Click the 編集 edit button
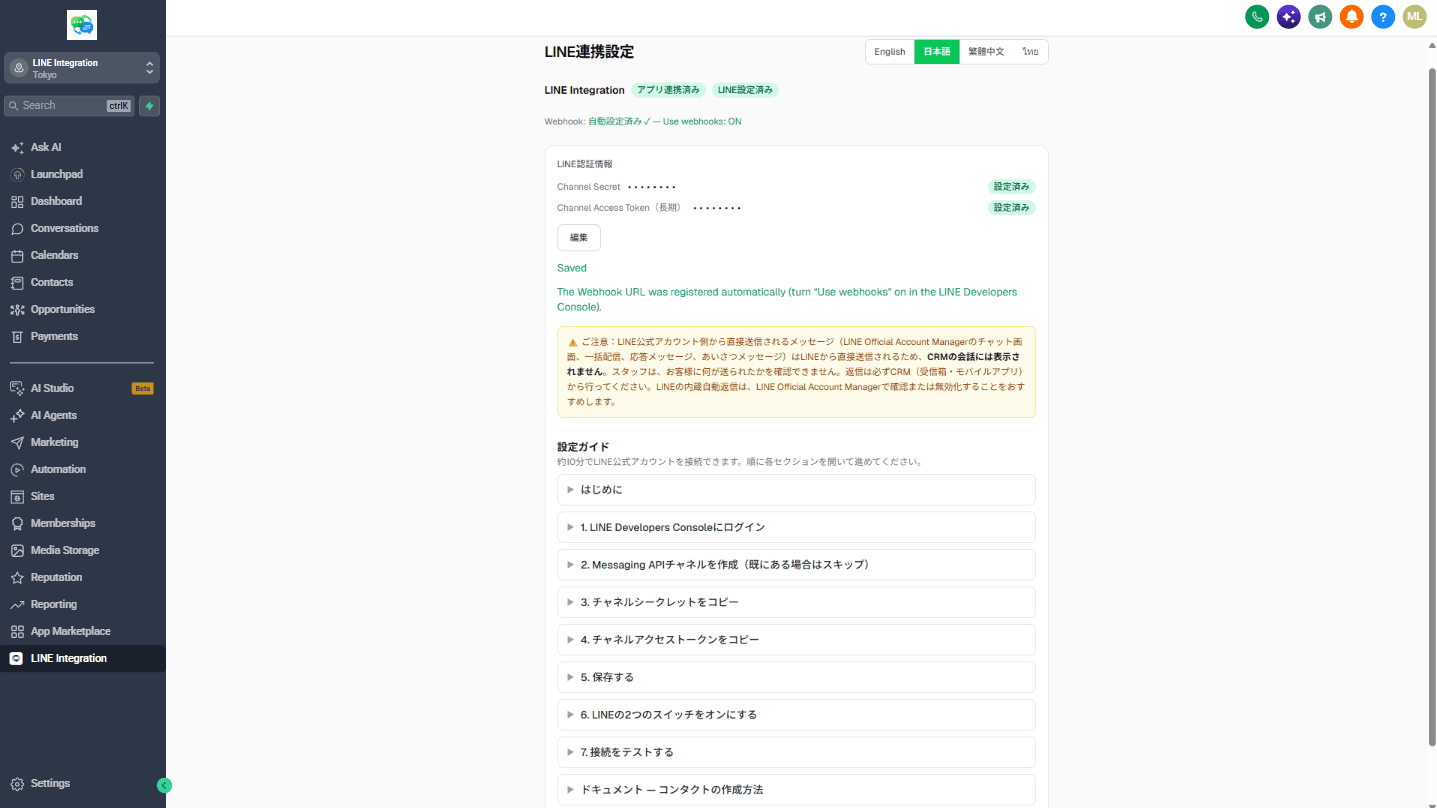Image resolution: width=1437 pixels, height=808 pixels. (579, 238)
